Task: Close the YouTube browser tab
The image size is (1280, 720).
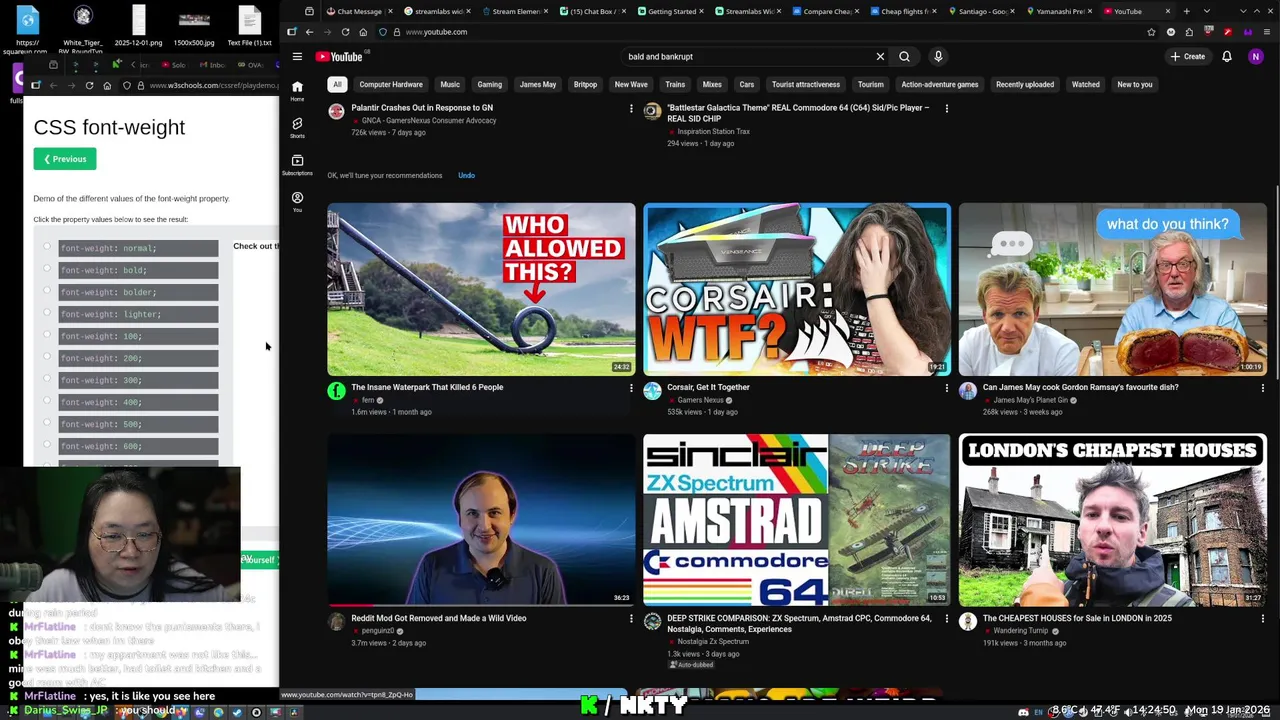Action: [x=1167, y=11]
